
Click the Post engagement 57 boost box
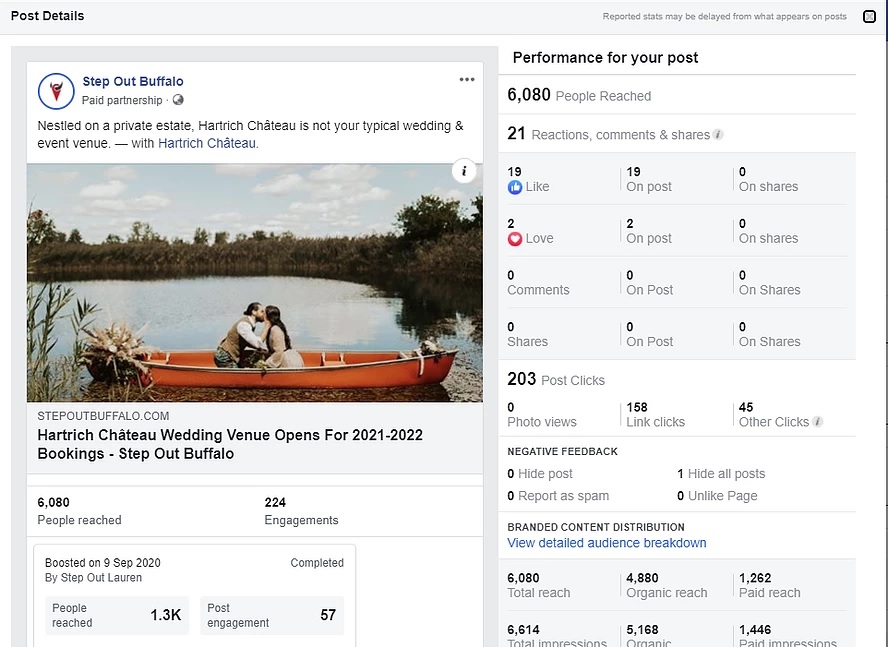[272, 615]
